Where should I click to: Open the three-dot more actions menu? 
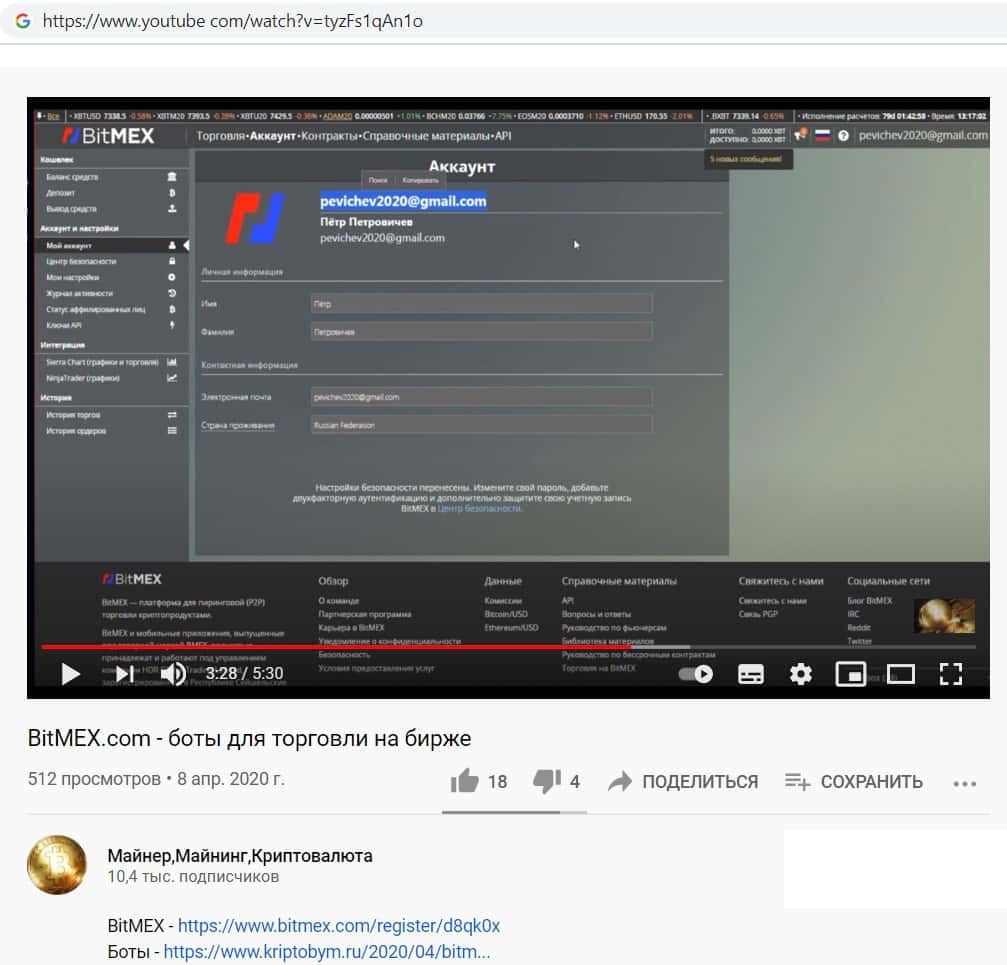[x=965, y=783]
